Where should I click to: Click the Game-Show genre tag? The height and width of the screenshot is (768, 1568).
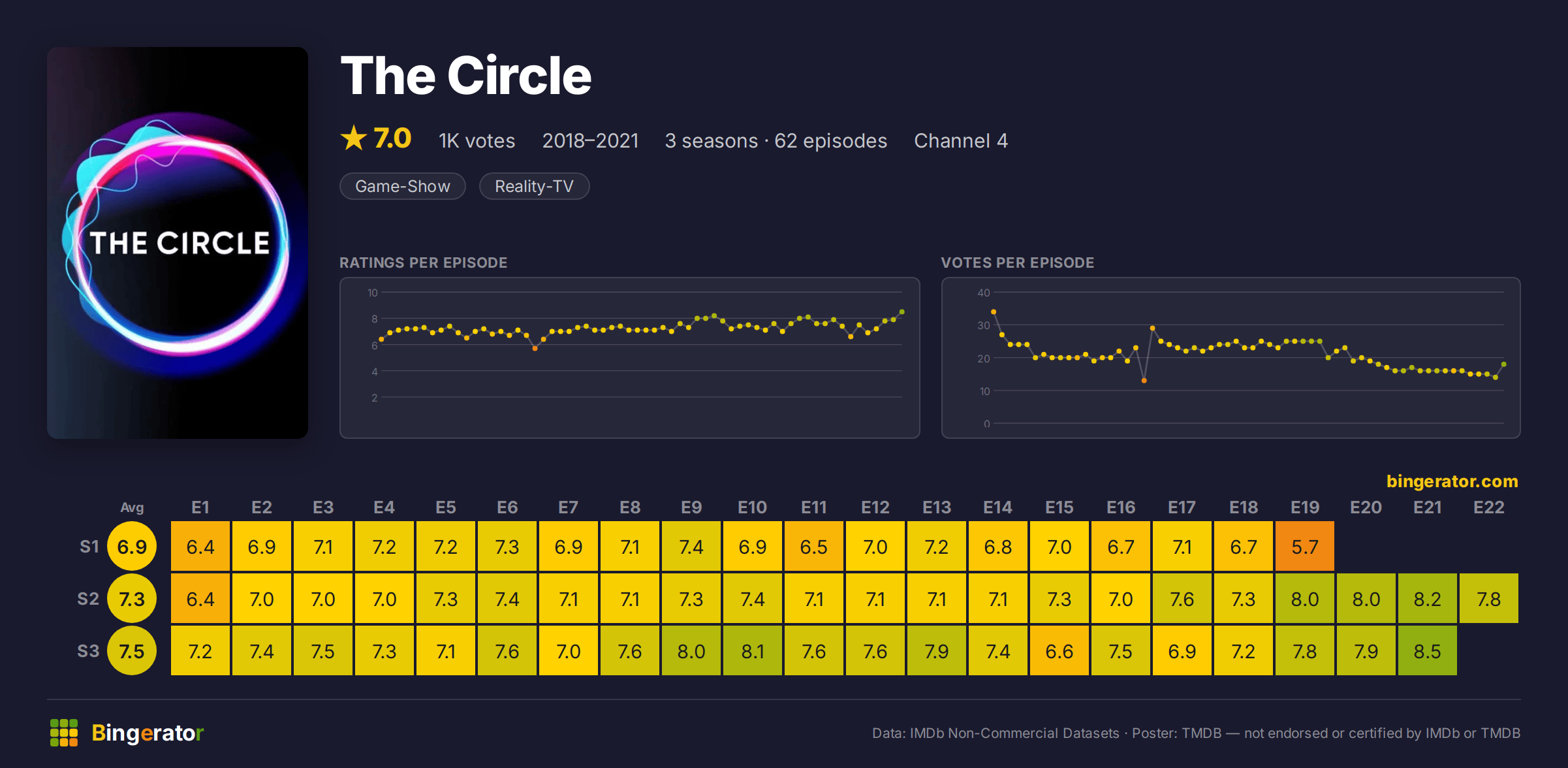tap(403, 186)
